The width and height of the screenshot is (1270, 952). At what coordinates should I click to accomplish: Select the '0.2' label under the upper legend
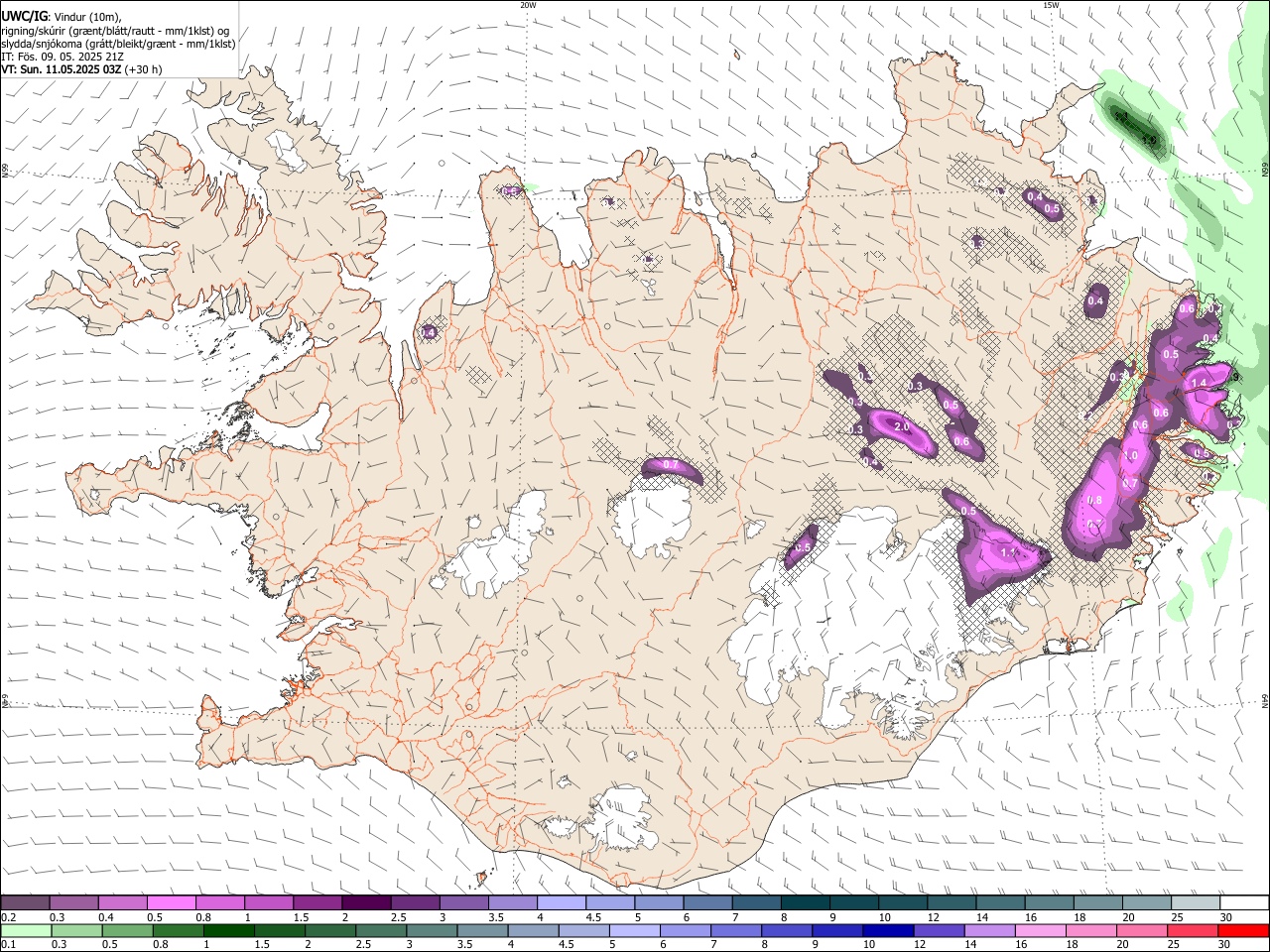click(8, 917)
